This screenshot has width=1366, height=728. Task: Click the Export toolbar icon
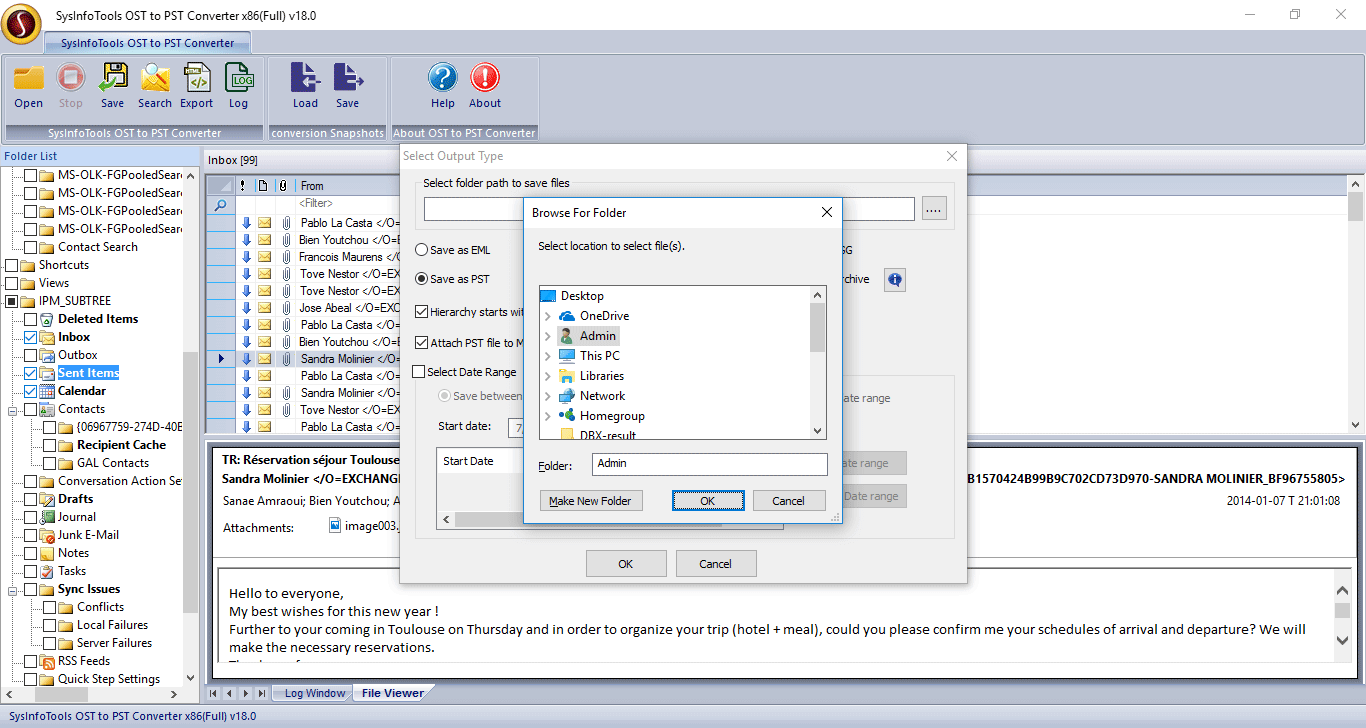coord(197,78)
